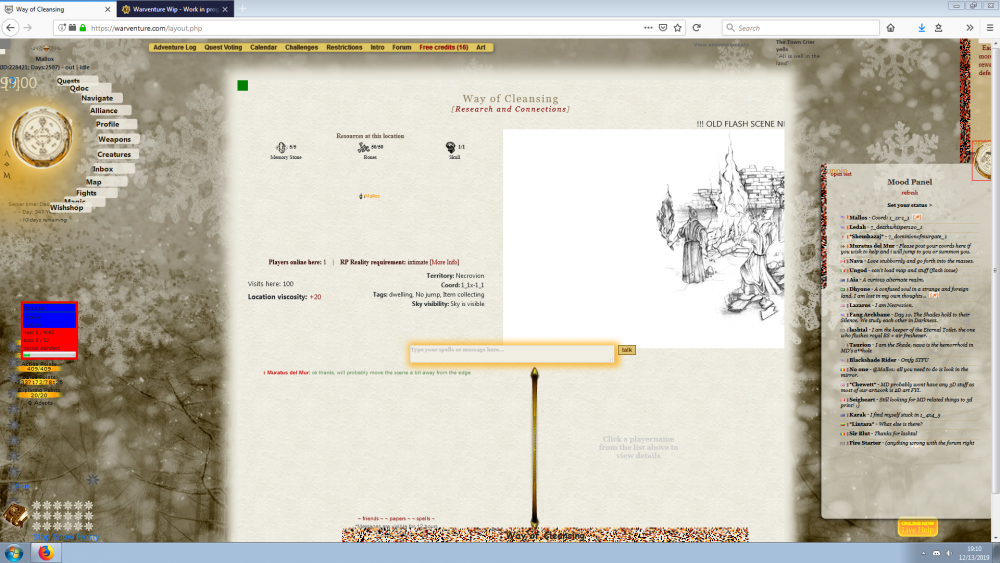The height and width of the screenshot is (563, 1000).
Task: Open the Intro menu item
Action: [378, 47]
